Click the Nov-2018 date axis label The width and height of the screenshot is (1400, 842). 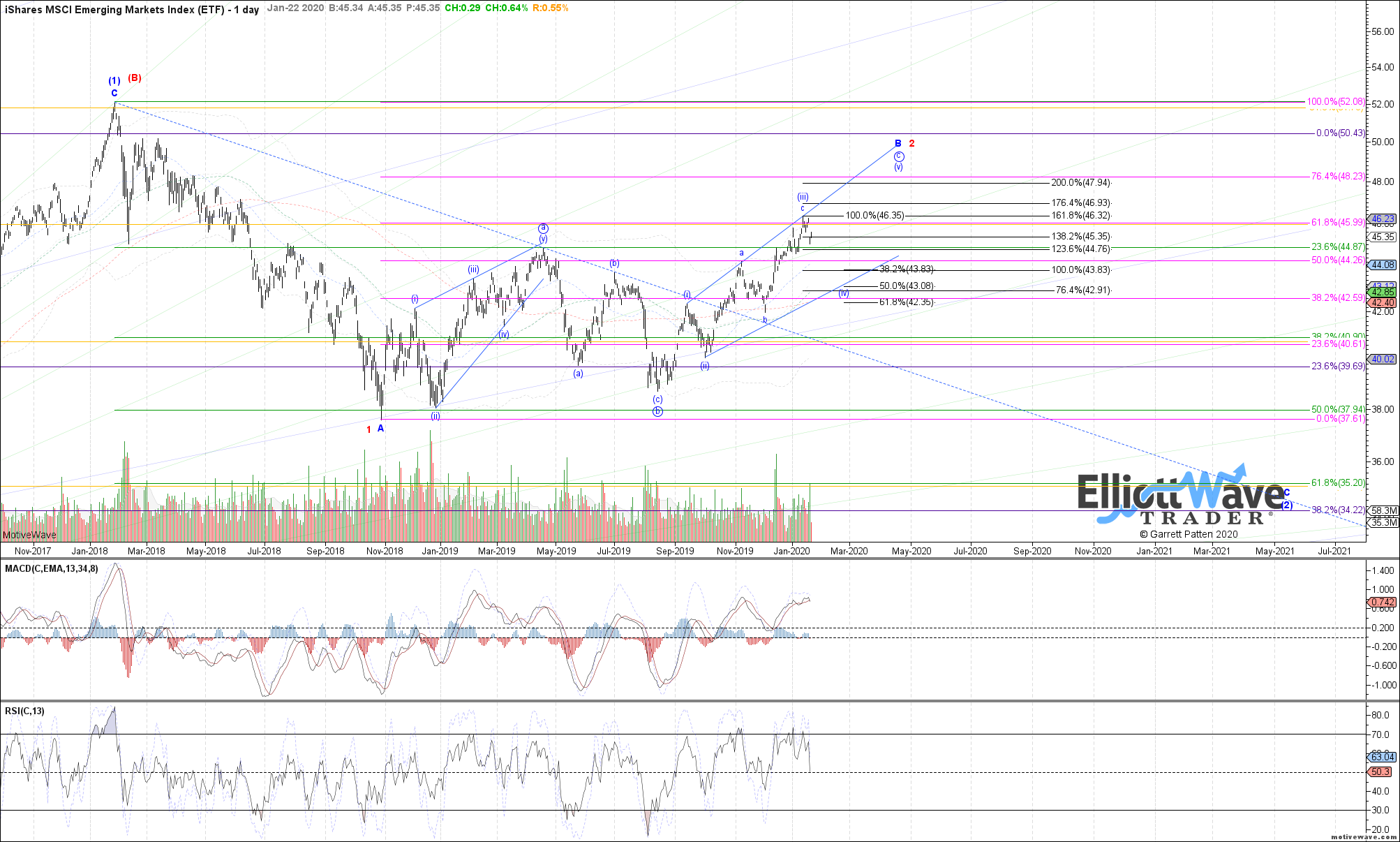[x=385, y=551]
